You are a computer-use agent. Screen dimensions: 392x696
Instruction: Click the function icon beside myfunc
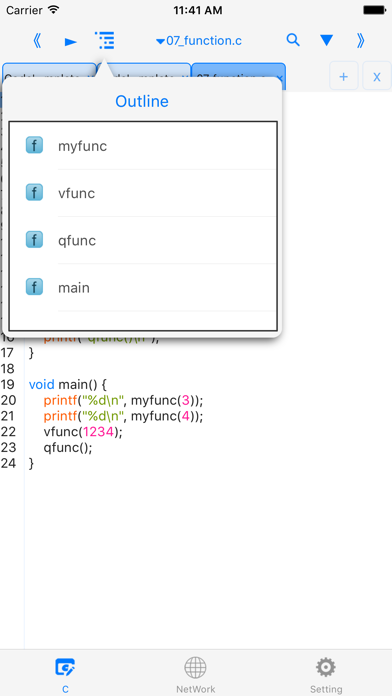pyautogui.click(x=34, y=145)
